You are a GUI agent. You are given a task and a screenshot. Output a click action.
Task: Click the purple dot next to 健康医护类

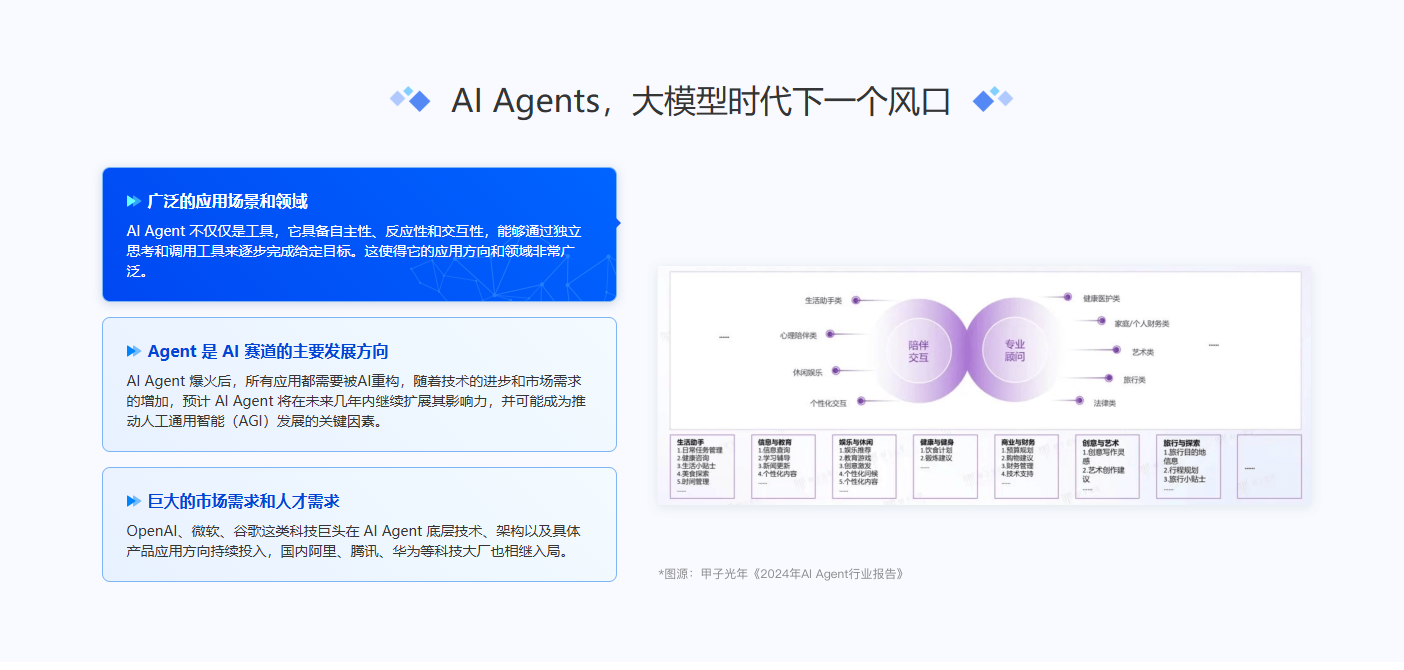coord(1068,297)
